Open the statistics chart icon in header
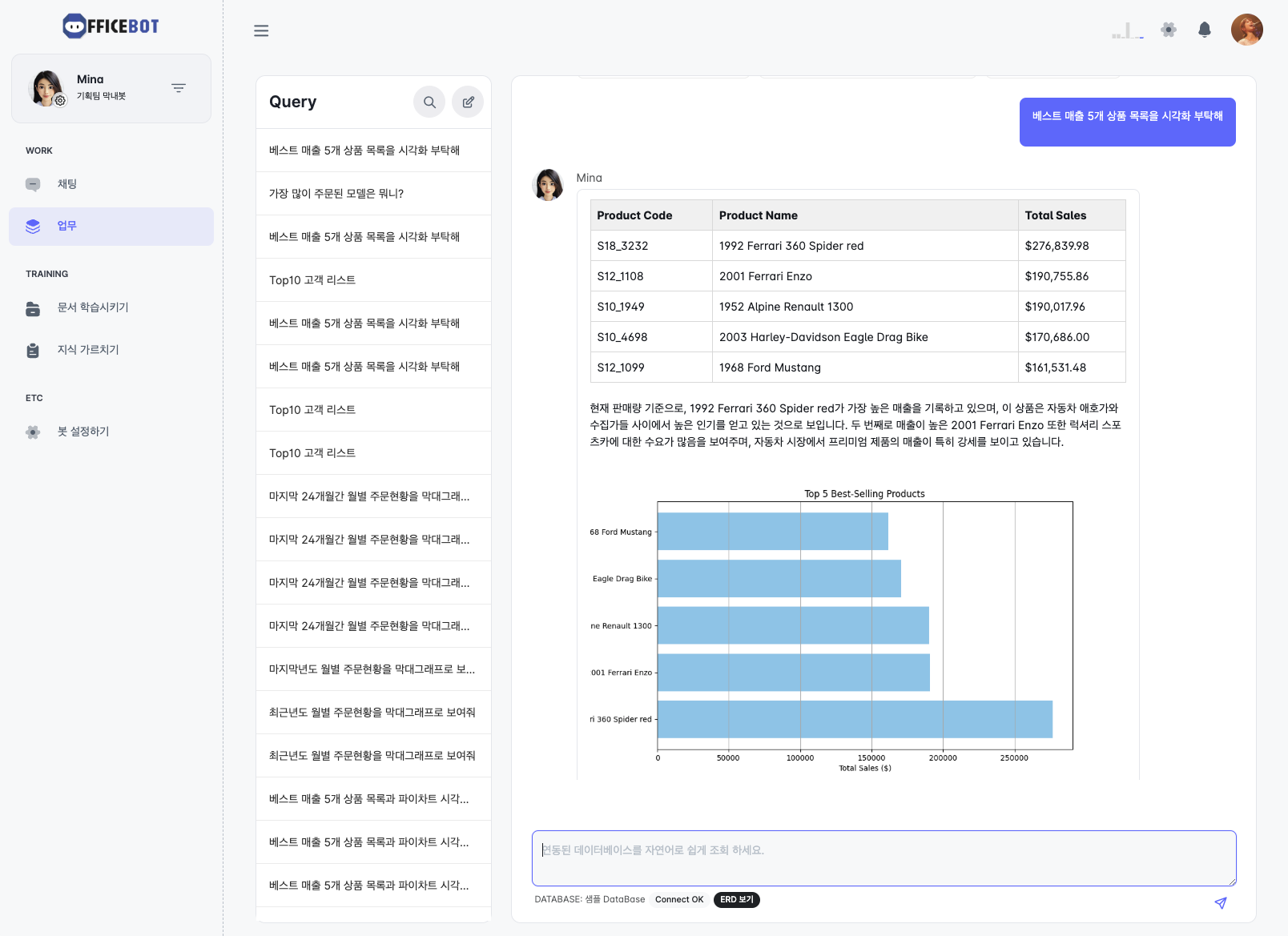Screen dimensions: 1288x936 [1128, 30]
